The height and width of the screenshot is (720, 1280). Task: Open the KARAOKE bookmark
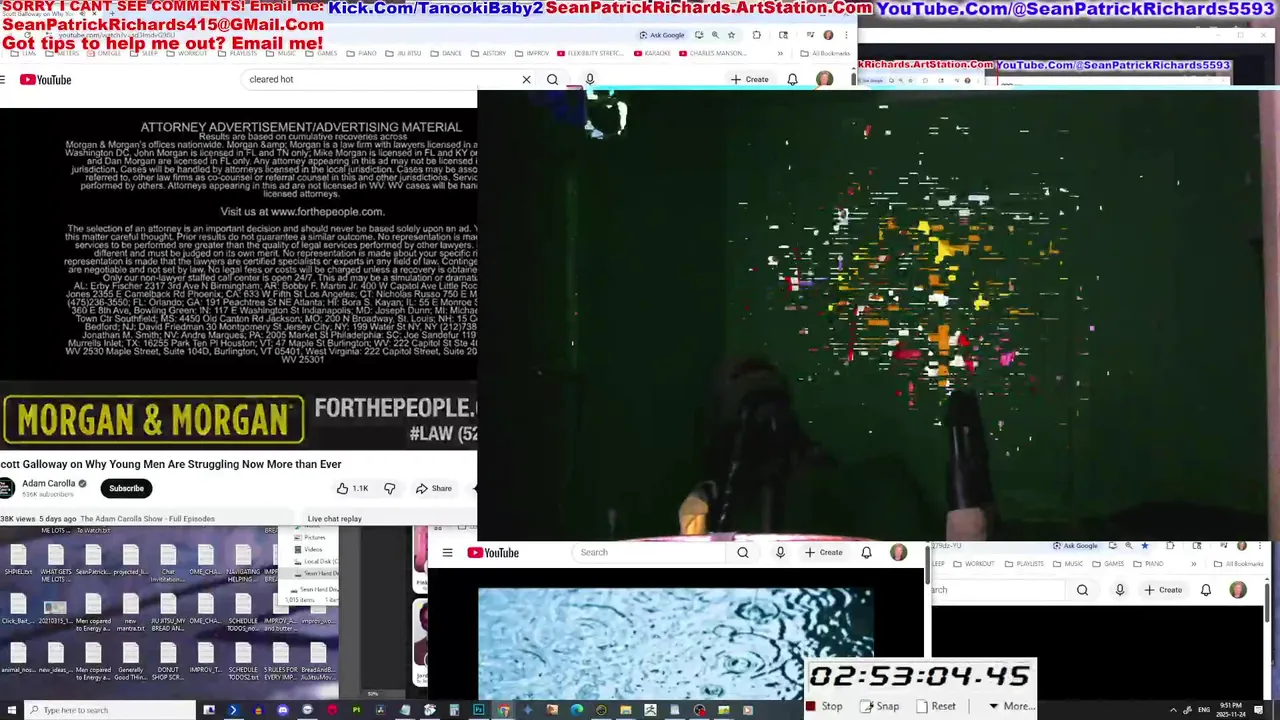tap(653, 53)
